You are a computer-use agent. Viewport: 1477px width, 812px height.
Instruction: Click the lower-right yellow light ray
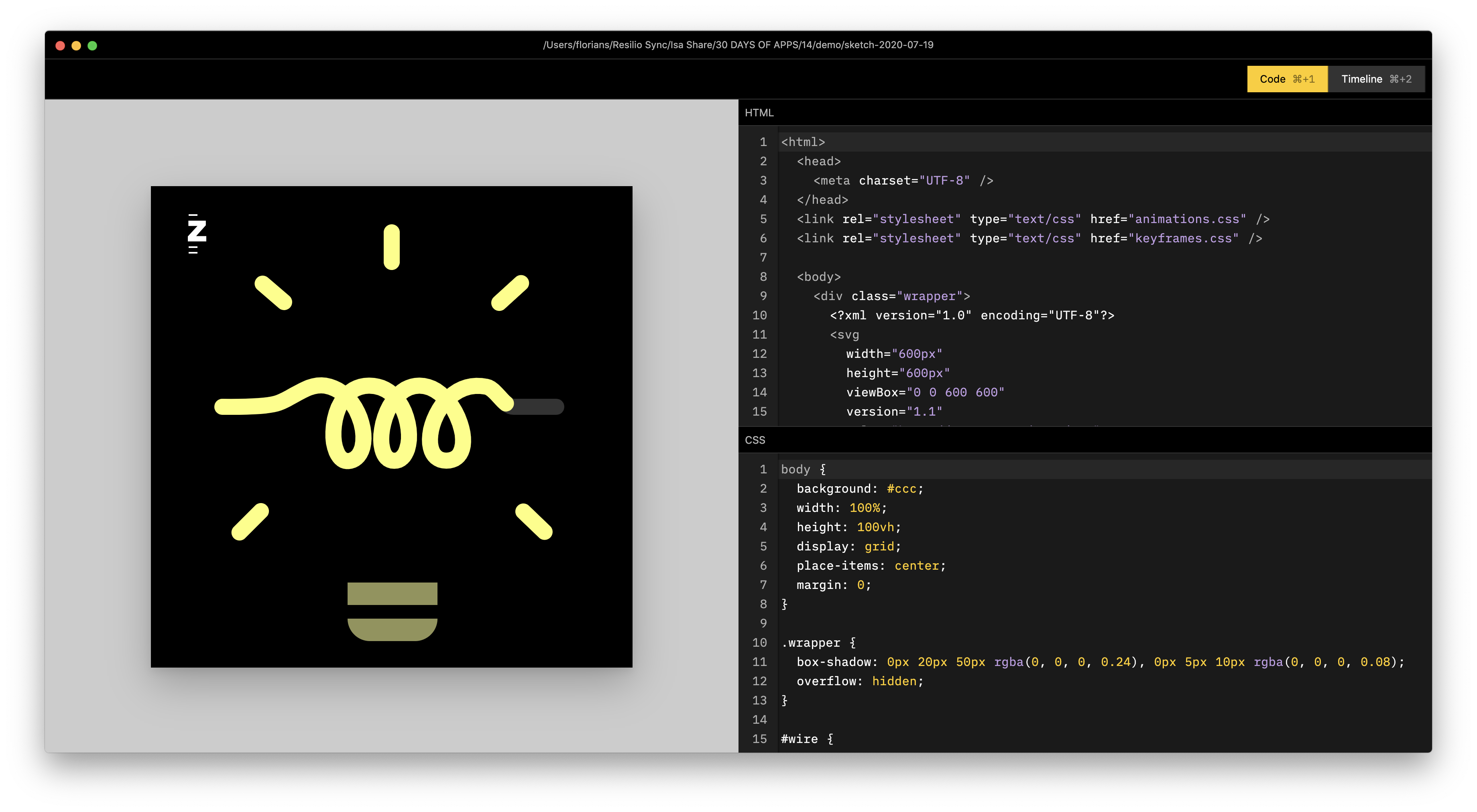[533, 522]
